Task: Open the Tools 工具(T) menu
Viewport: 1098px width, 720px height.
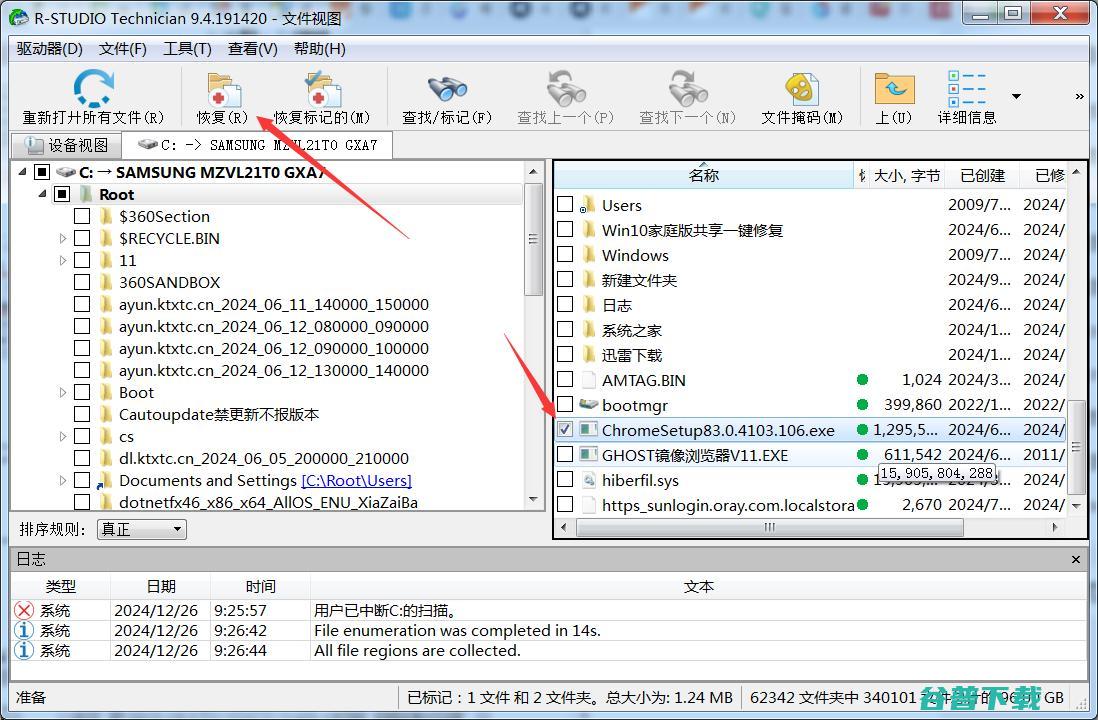Action: coord(187,48)
